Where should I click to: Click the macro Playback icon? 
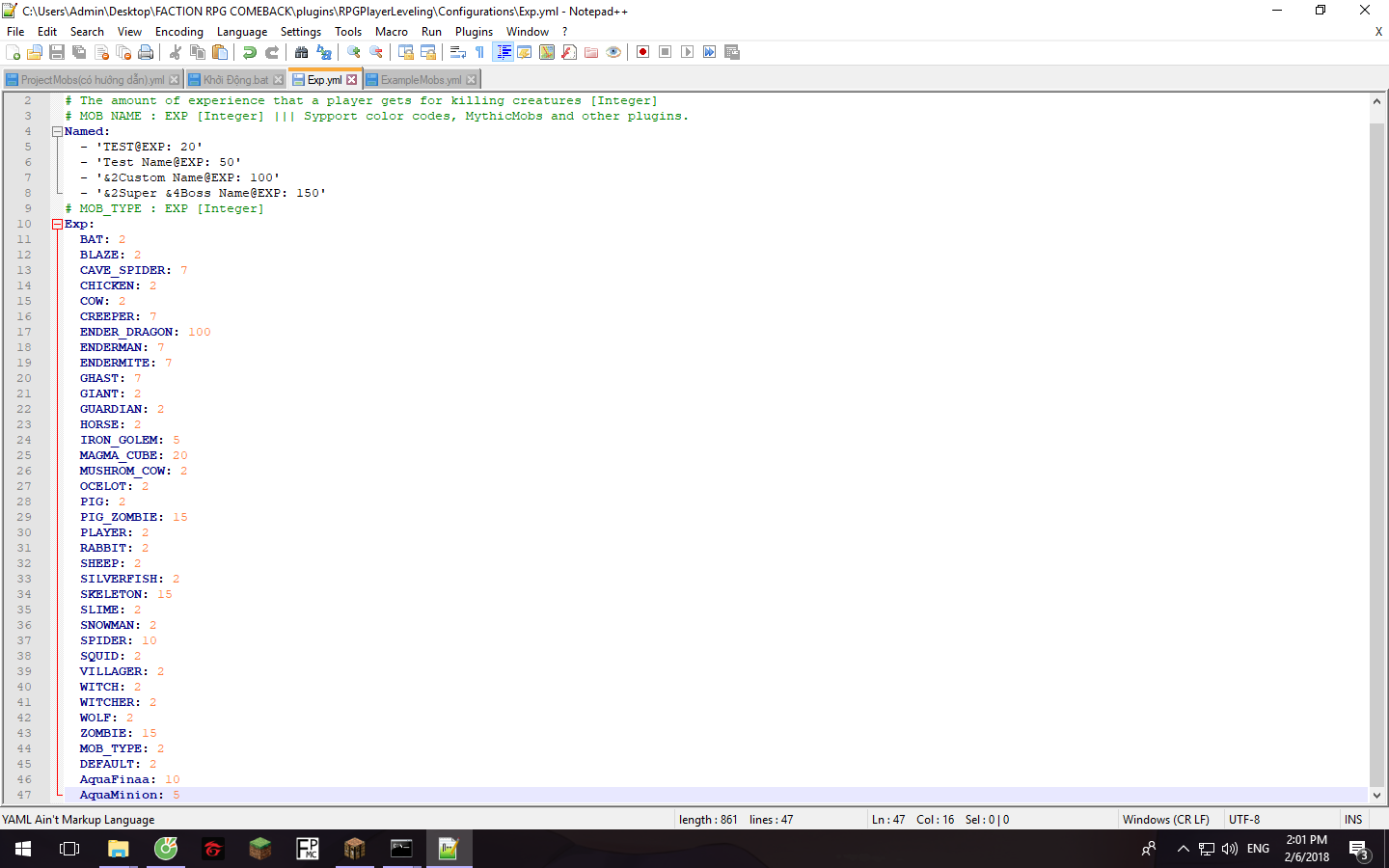(x=688, y=52)
